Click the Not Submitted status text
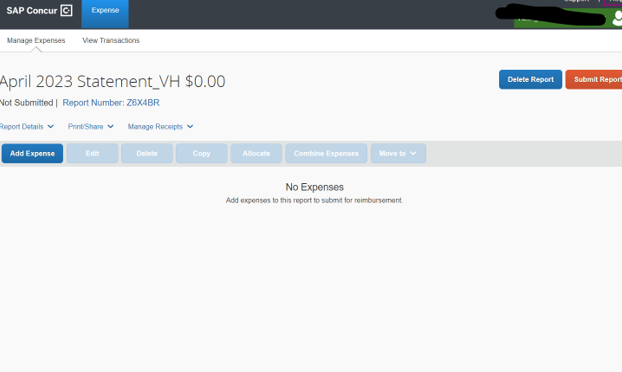 click(26, 103)
